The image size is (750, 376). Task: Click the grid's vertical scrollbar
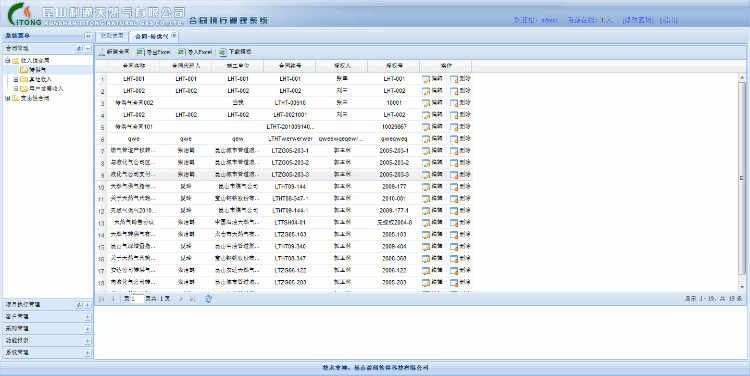pyautogui.click(x=742, y=182)
